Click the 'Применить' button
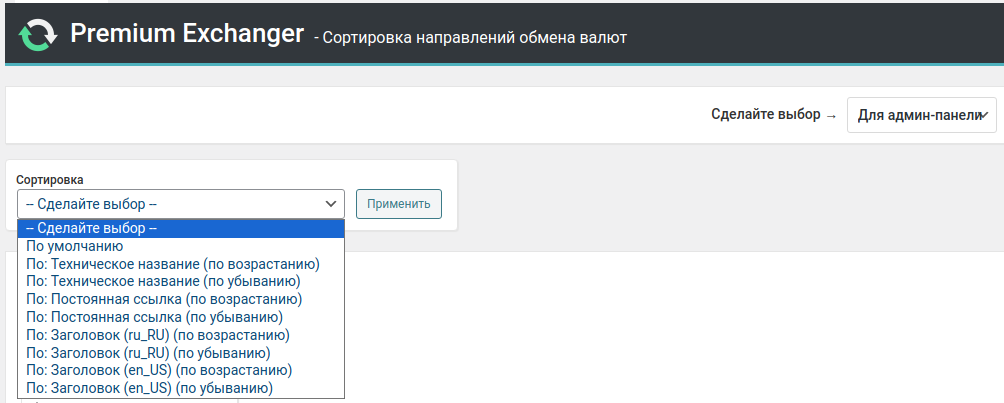Screen dimensions: 1004x403 pyautogui.click(x=398, y=204)
